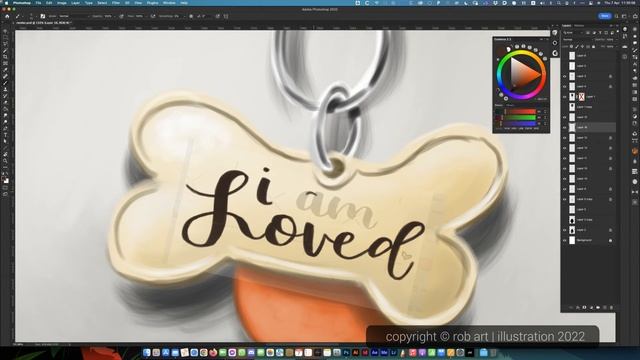Create a new group from Layers panel bottom
This screenshot has height=360, width=640.
click(598, 307)
